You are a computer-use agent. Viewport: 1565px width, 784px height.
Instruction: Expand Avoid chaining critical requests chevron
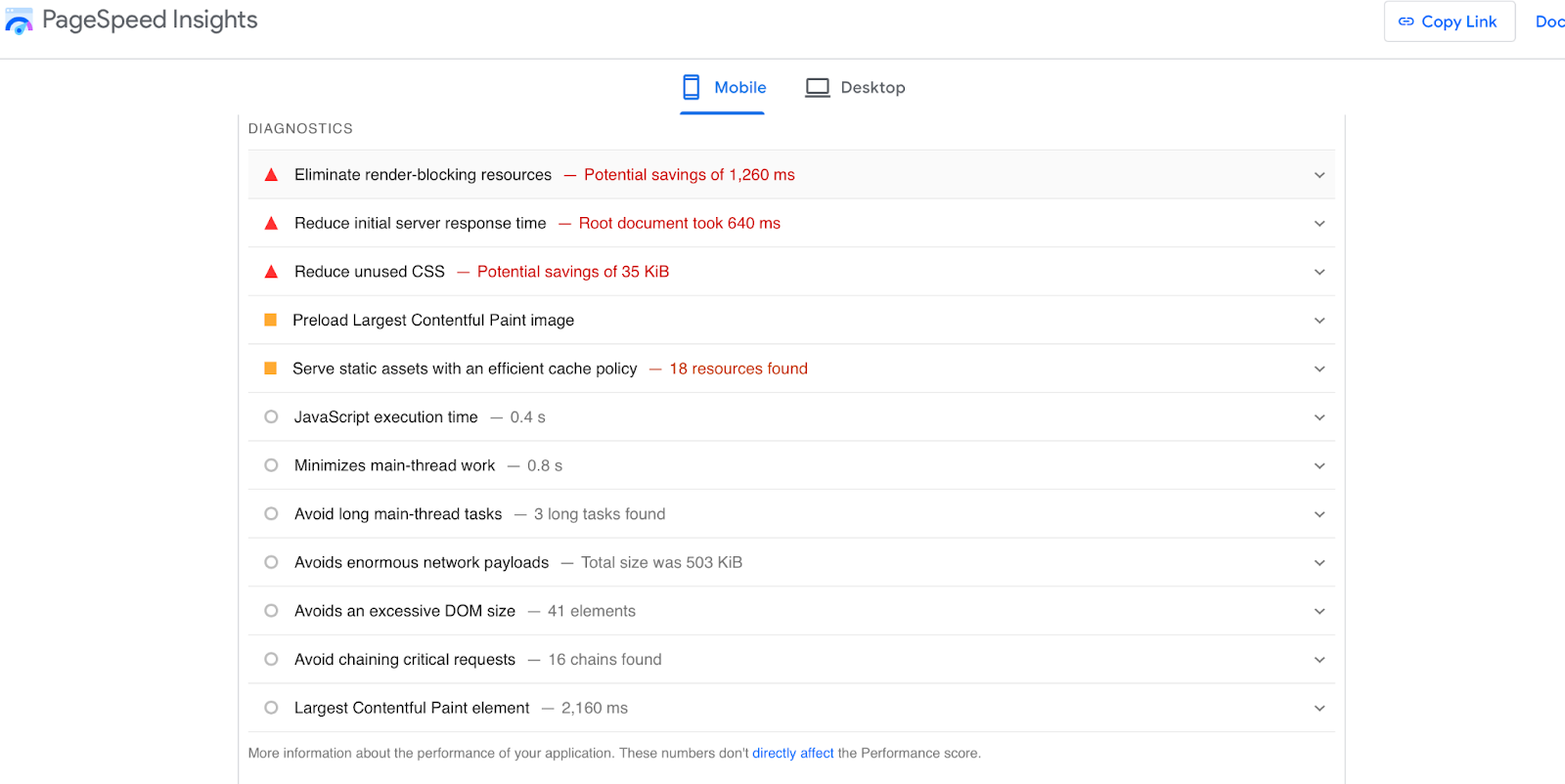1319,660
